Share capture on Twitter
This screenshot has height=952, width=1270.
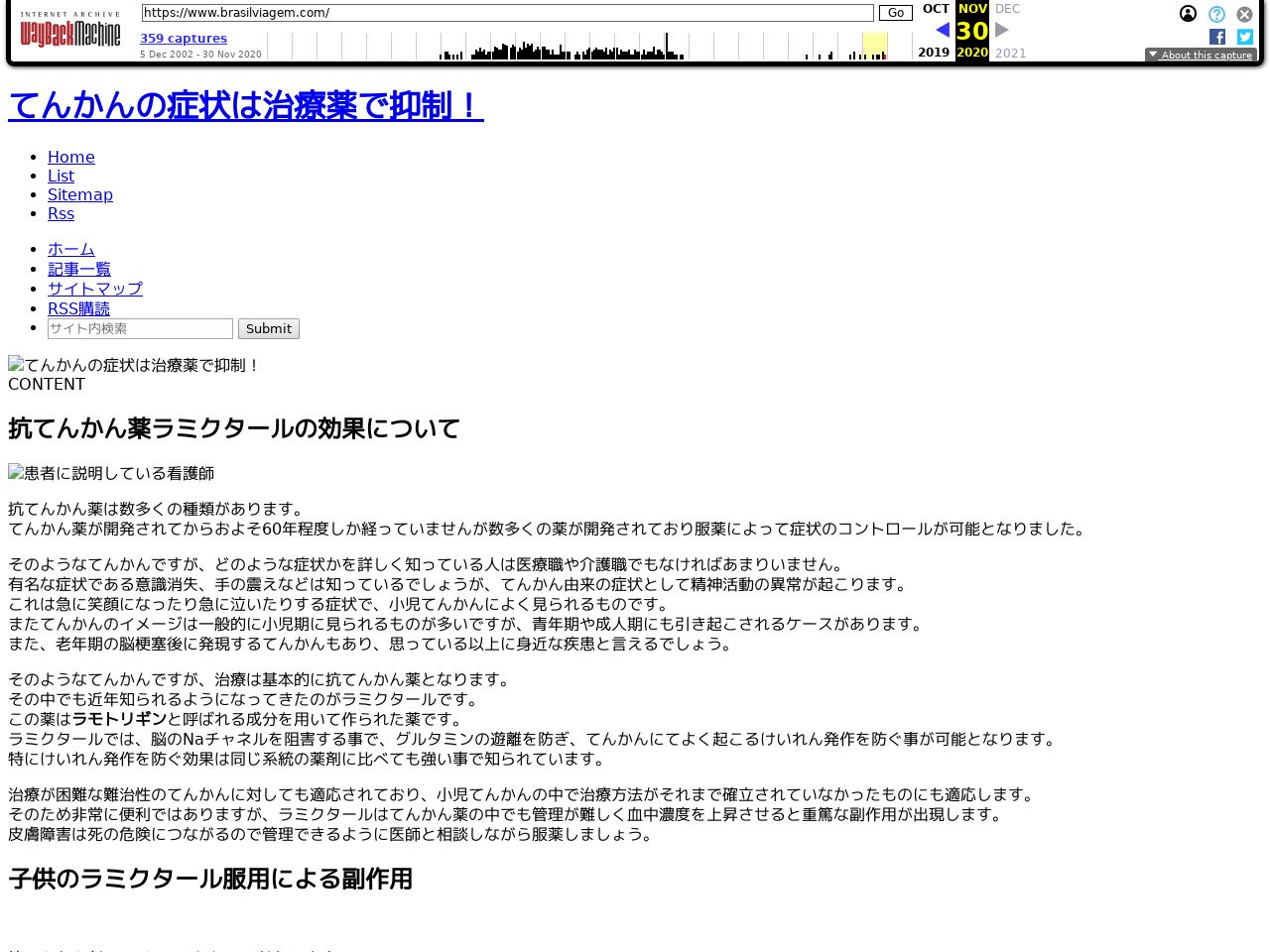(1245, 37)
